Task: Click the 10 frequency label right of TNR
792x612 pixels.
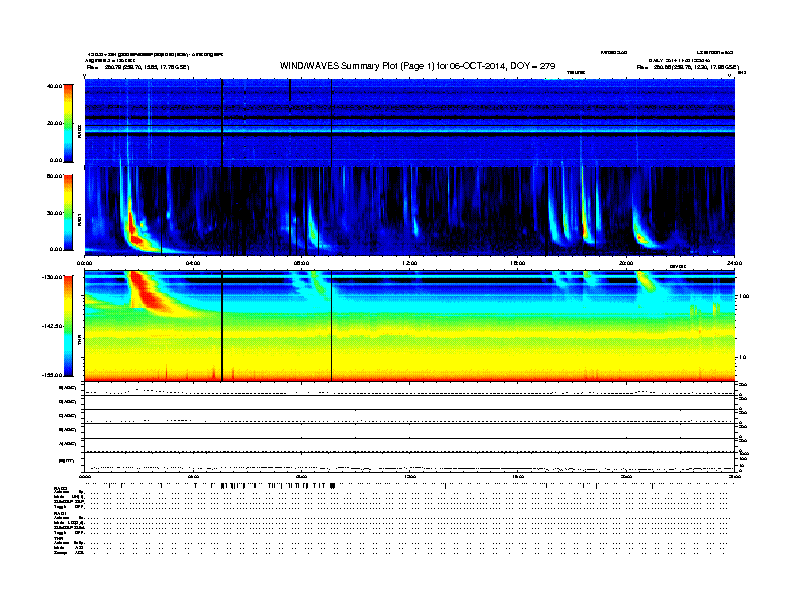Action: pos(742,358)
